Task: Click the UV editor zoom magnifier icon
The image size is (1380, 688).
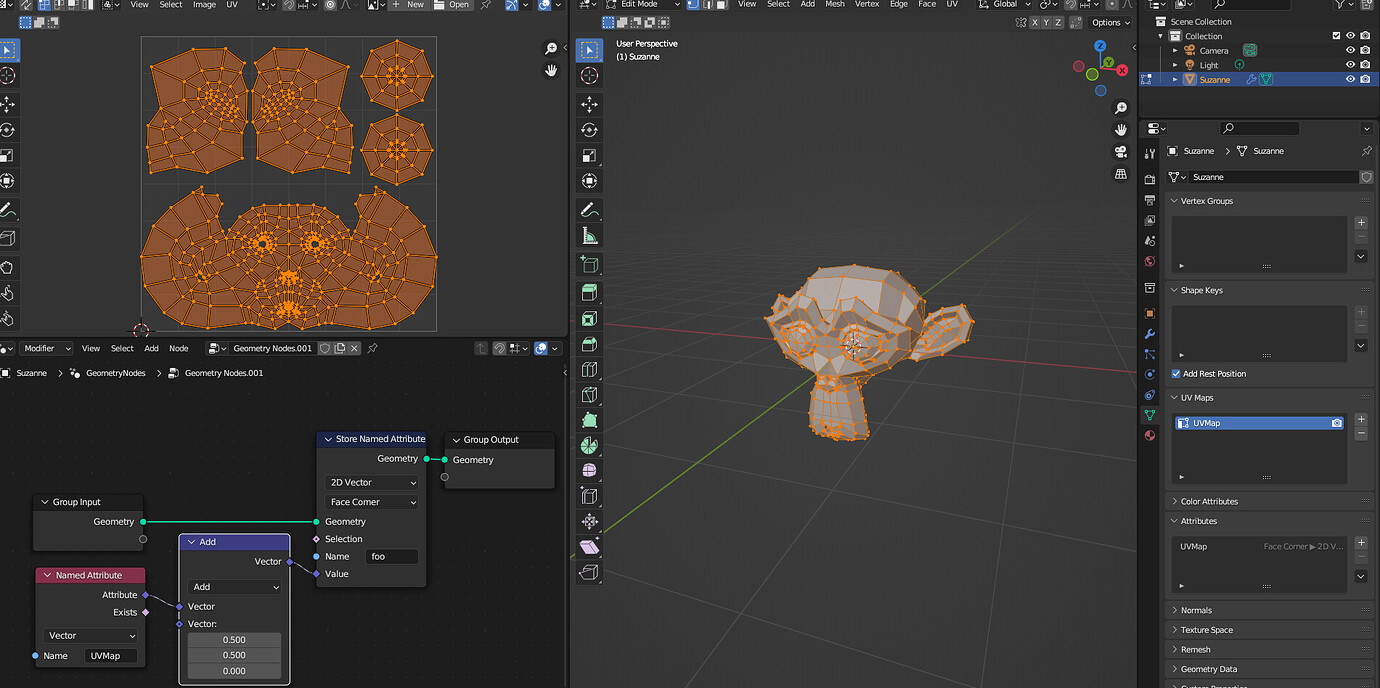Action: coord(551,48)
